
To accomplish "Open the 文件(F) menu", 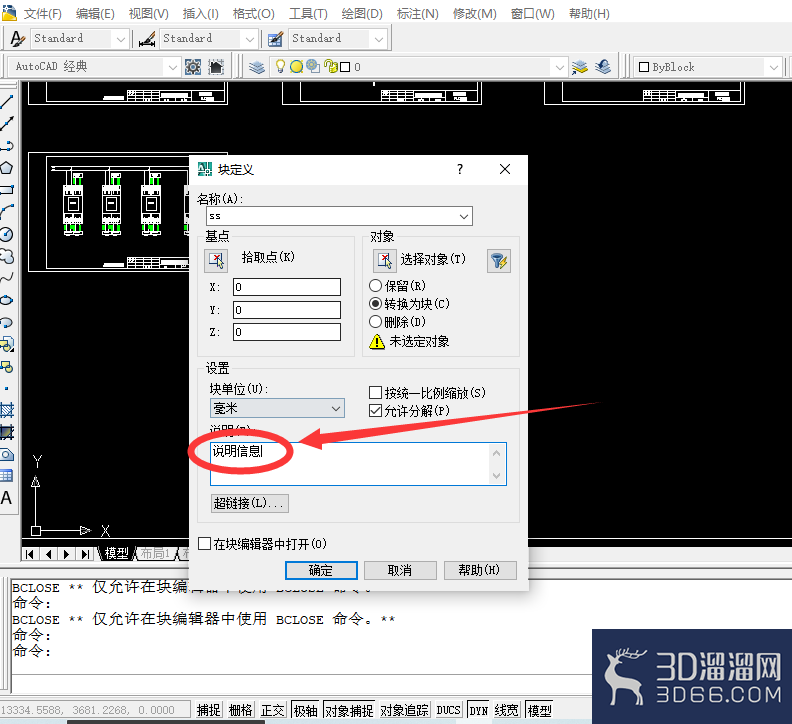I will pyautogui.click(x=42, y=14).
